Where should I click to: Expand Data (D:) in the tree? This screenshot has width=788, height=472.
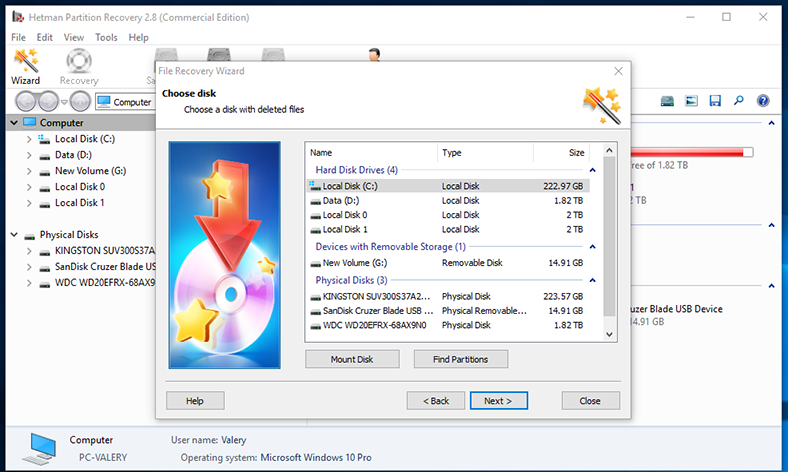[x=29, y=155]
